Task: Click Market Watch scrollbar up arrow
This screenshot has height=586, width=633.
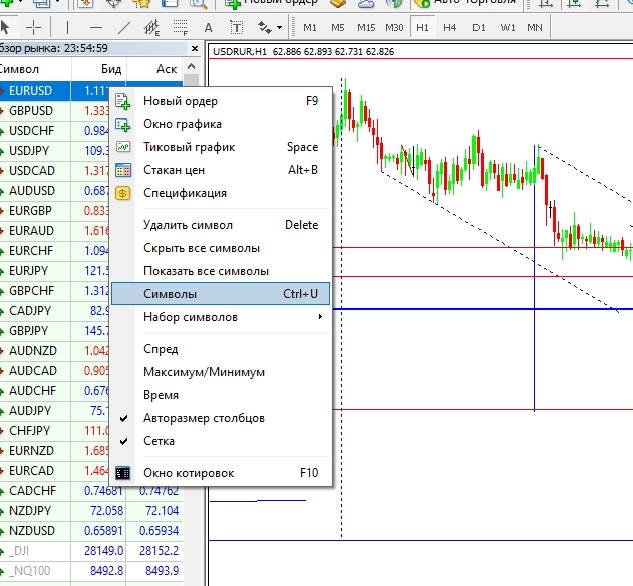Action: [191, 66]
